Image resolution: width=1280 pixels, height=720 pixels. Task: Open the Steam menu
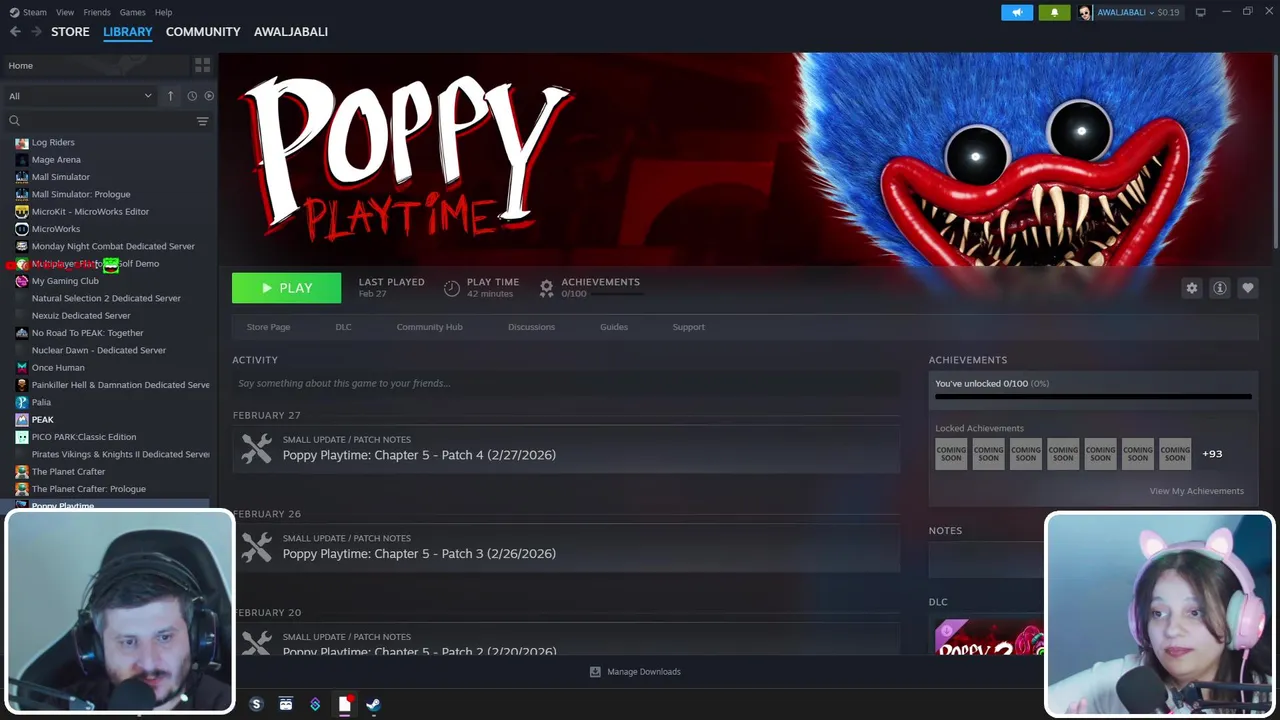tap(28, 12)
